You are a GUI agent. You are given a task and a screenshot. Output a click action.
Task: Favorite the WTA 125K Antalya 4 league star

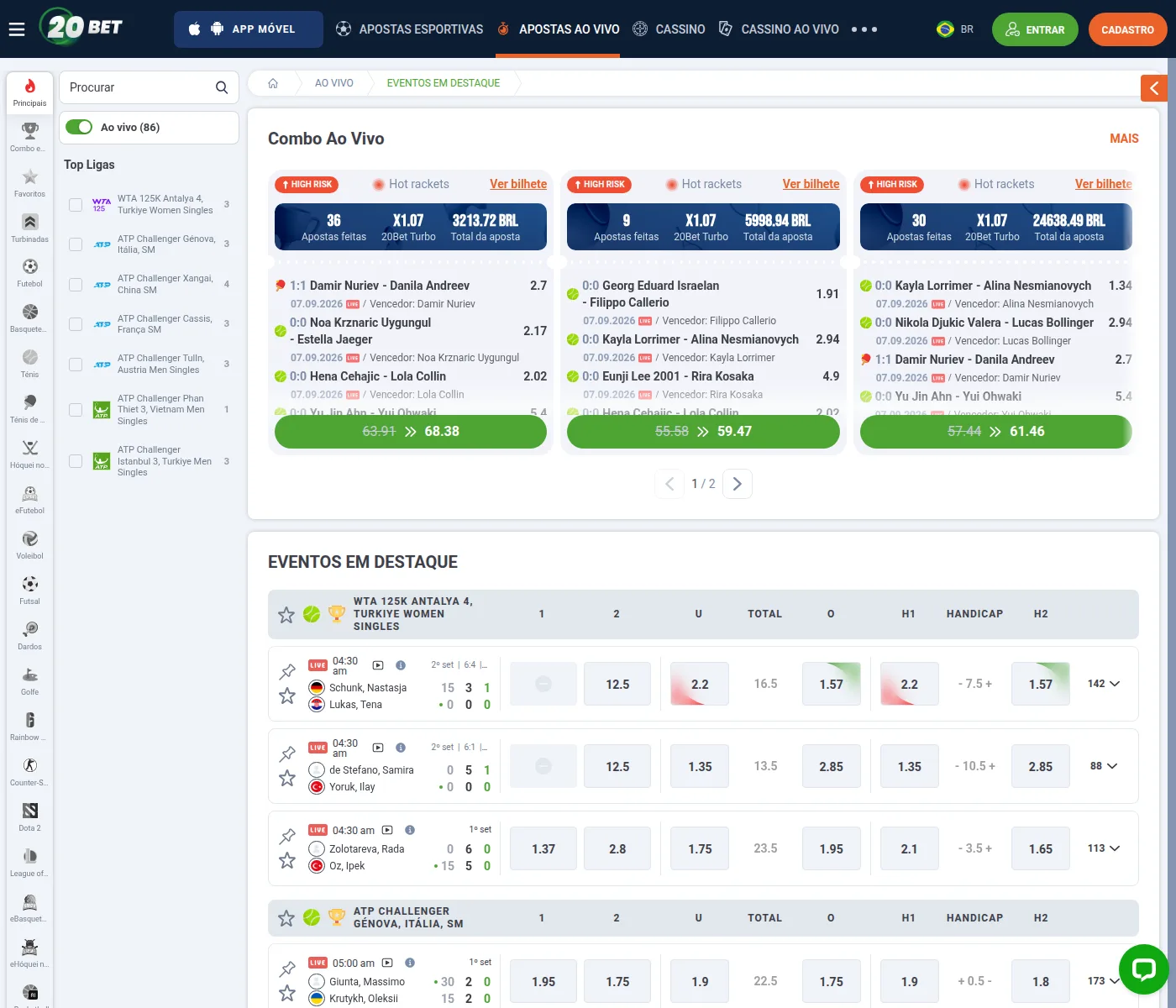pos(286,615)
